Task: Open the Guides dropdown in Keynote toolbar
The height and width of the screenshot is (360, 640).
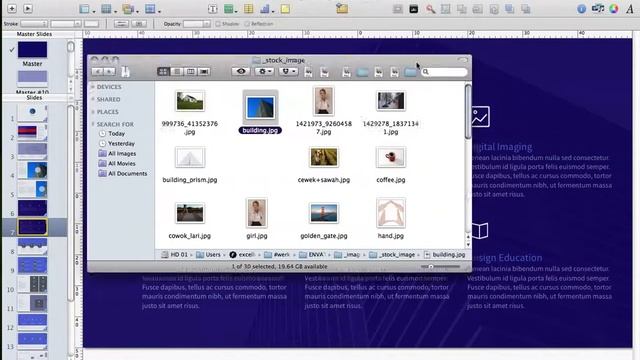Action: coord(109,9)
